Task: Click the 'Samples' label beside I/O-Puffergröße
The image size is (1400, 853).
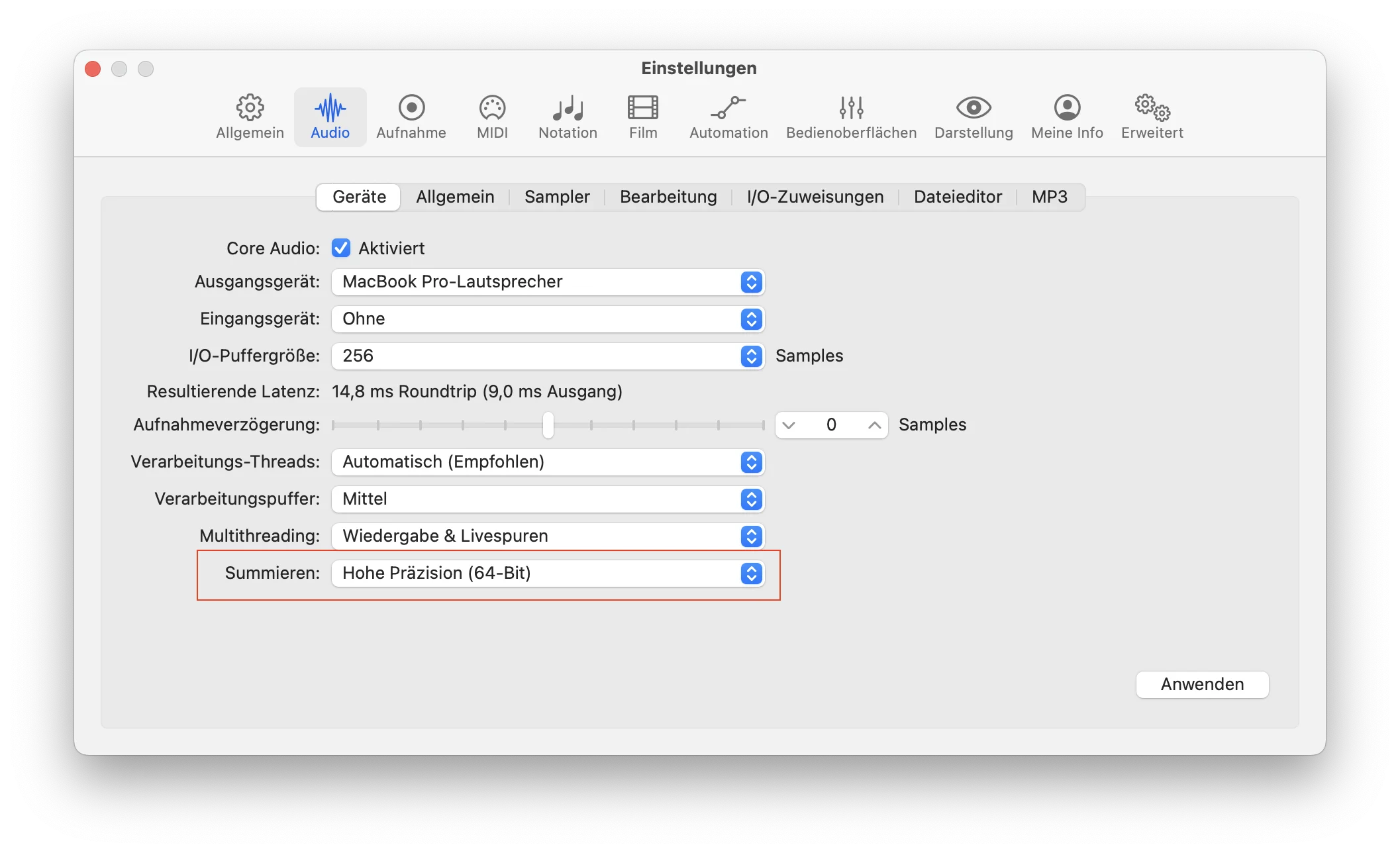Action: (x=809, y=356)
